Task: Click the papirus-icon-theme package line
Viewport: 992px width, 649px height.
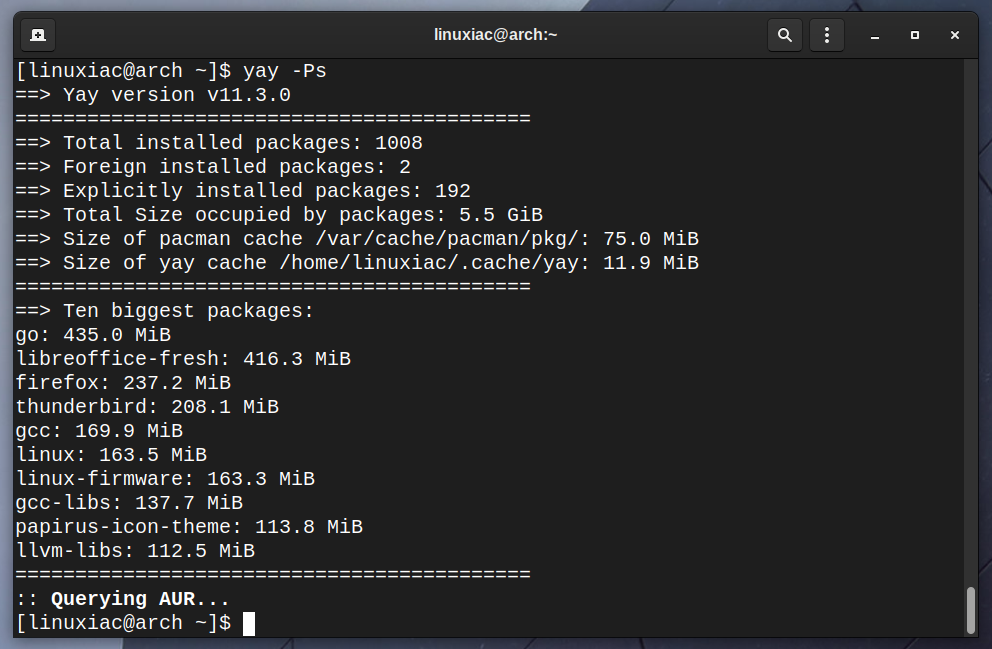Action: point(189,527)
